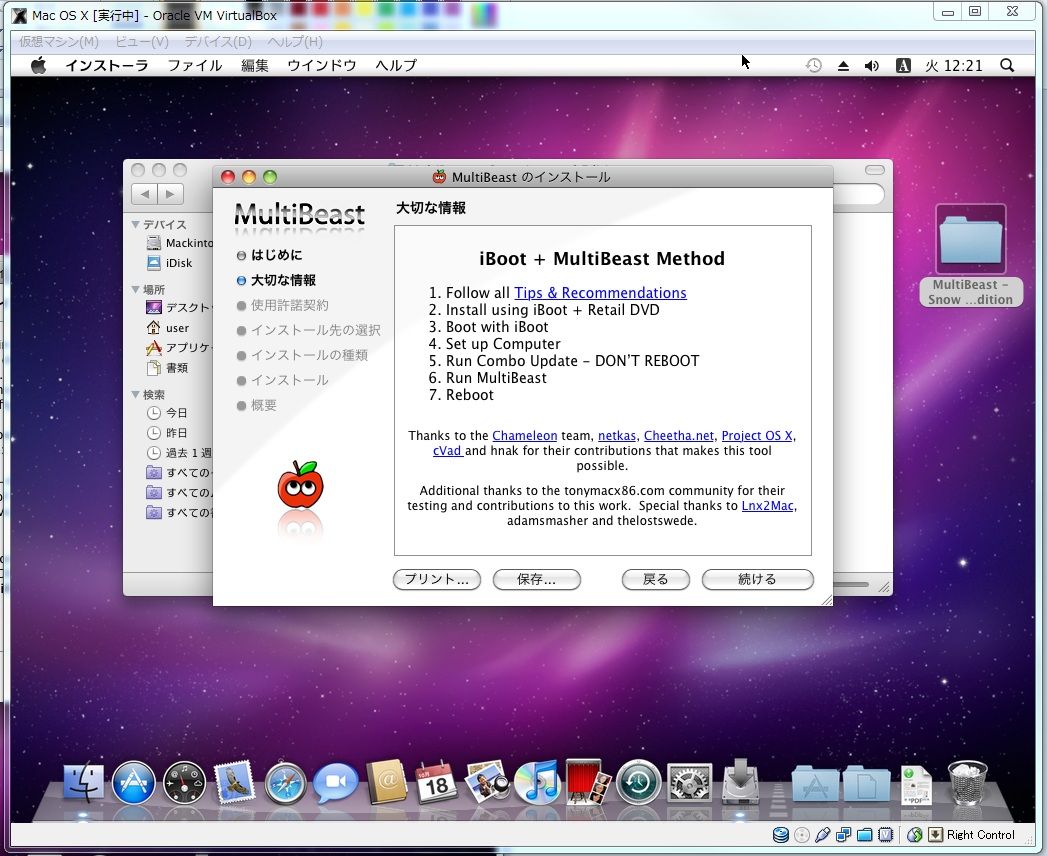The height and width of the screenshot is (856, 1047).
Task: Open the ファイル menu
Action: tap(194, 65)
